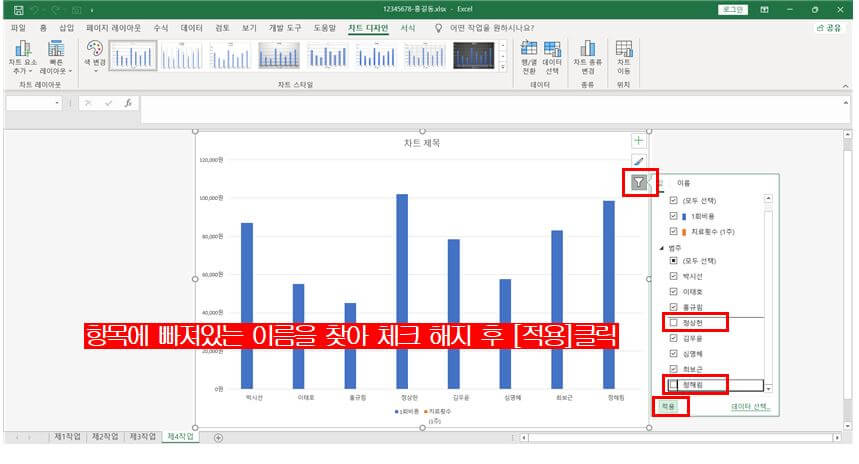The height and width of the screenshot is (464, 859).
Task: Click the 적용 (Apply) button
Action: pyautogui.click(x=668, y=406)
